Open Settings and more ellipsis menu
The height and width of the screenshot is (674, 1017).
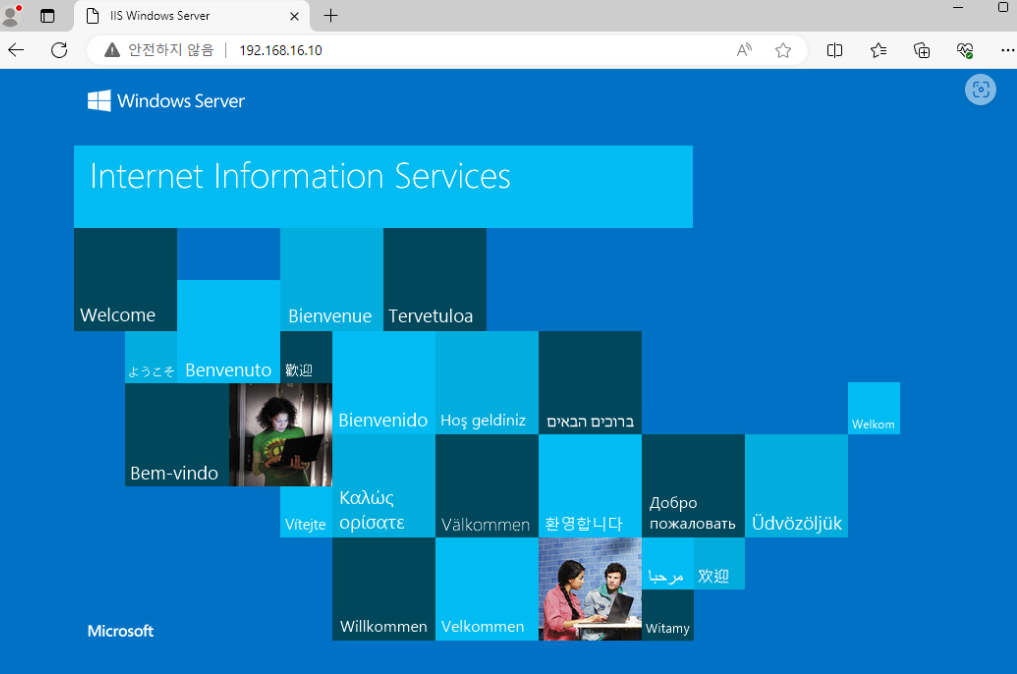point(1007,50)
